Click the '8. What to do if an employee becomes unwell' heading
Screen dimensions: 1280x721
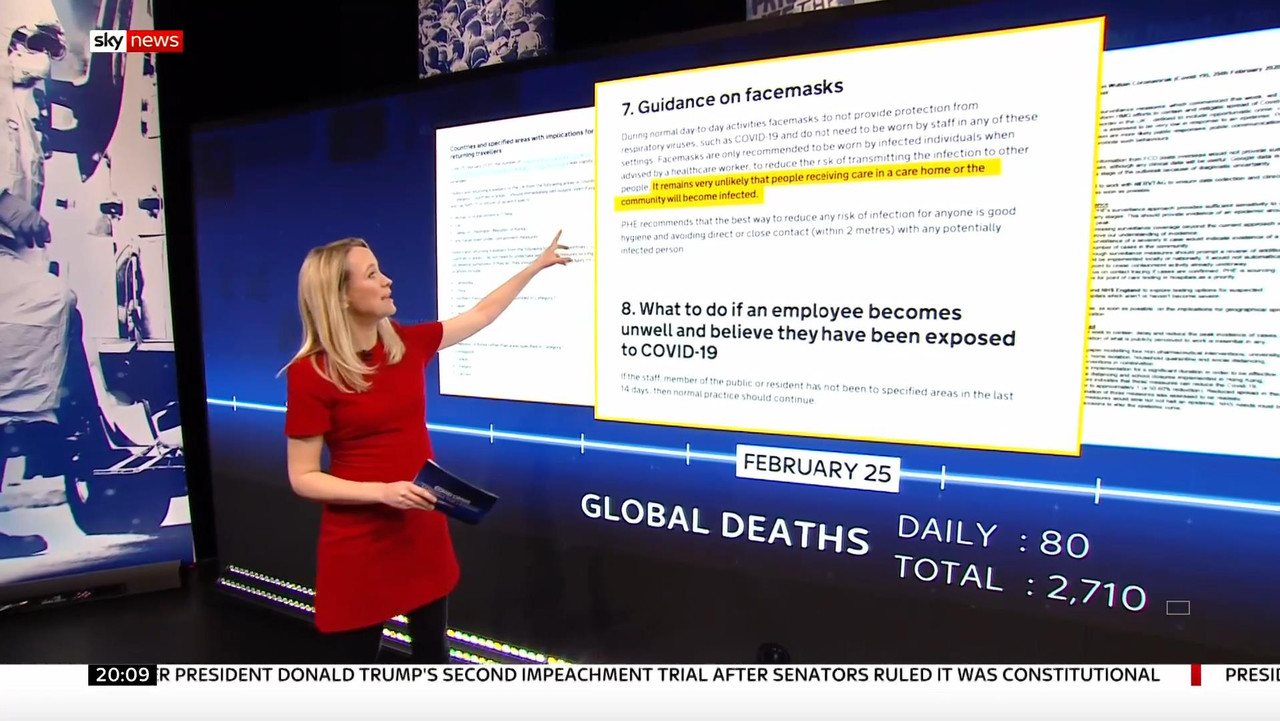pyautogui.click(x=817, y=330)
